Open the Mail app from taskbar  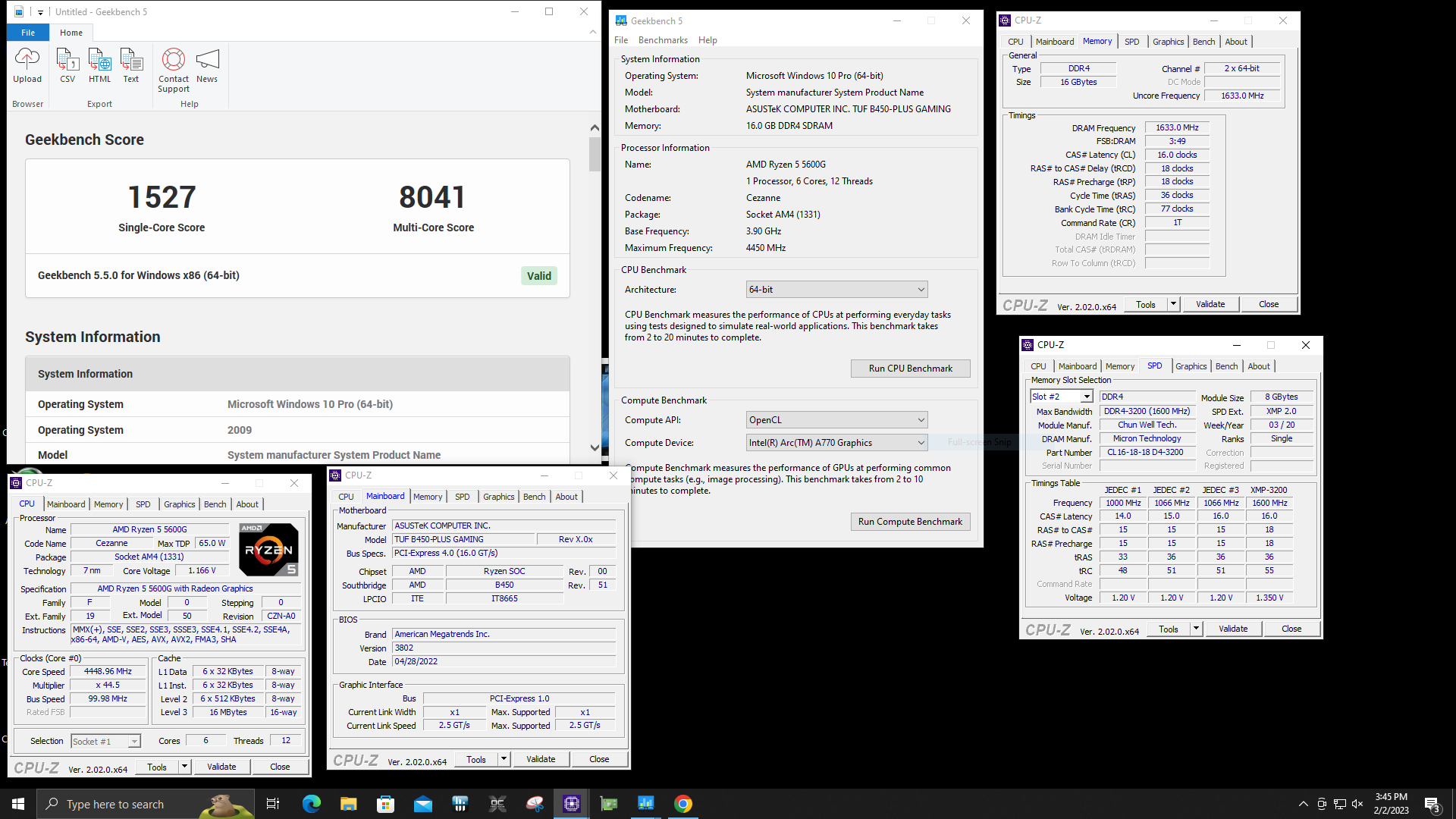[x=422, y=804]
